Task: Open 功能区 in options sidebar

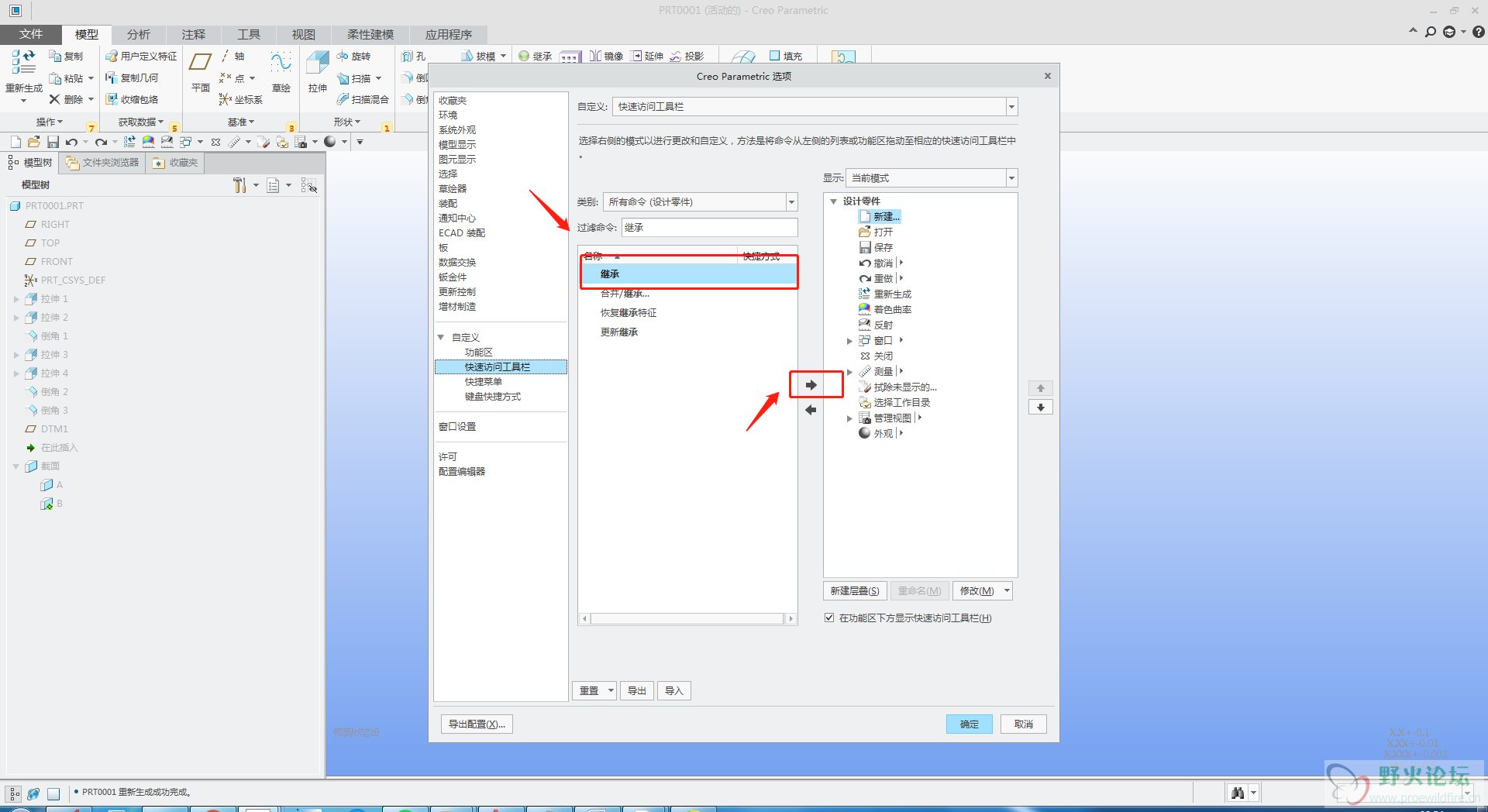Action: click(479, 353)
